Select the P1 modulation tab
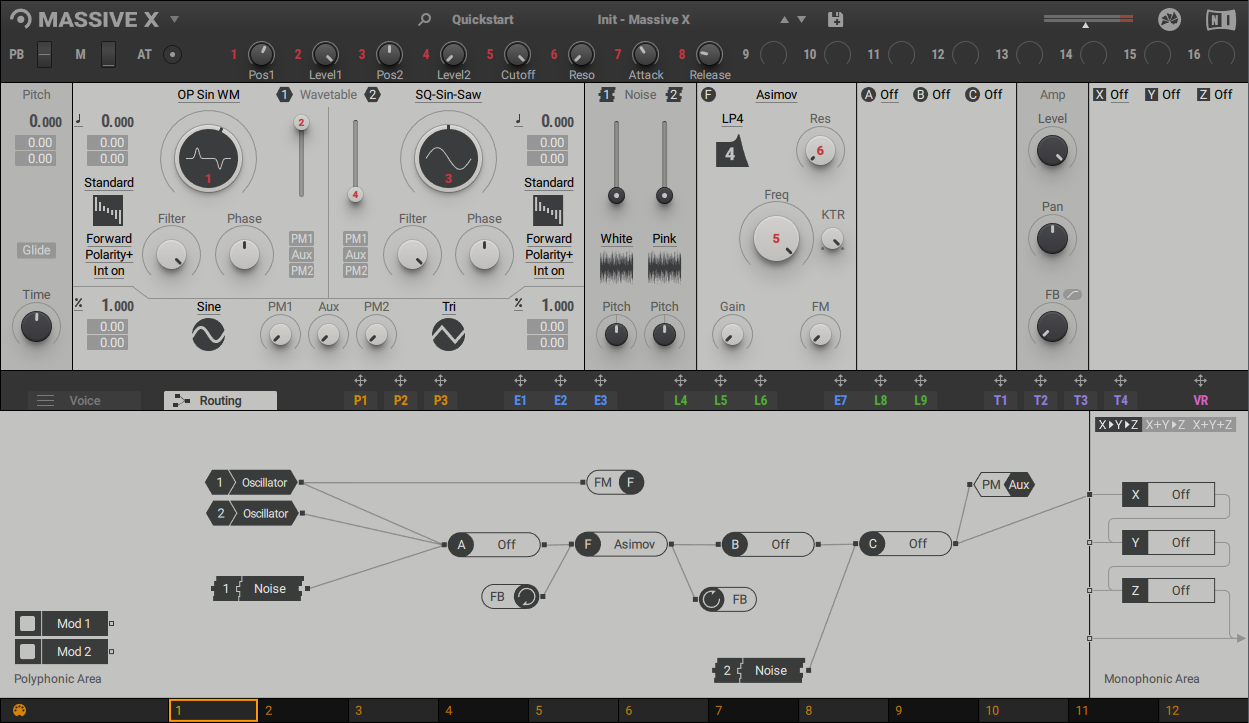Viewport: 1249px width, 723px height. coord(360,400)
